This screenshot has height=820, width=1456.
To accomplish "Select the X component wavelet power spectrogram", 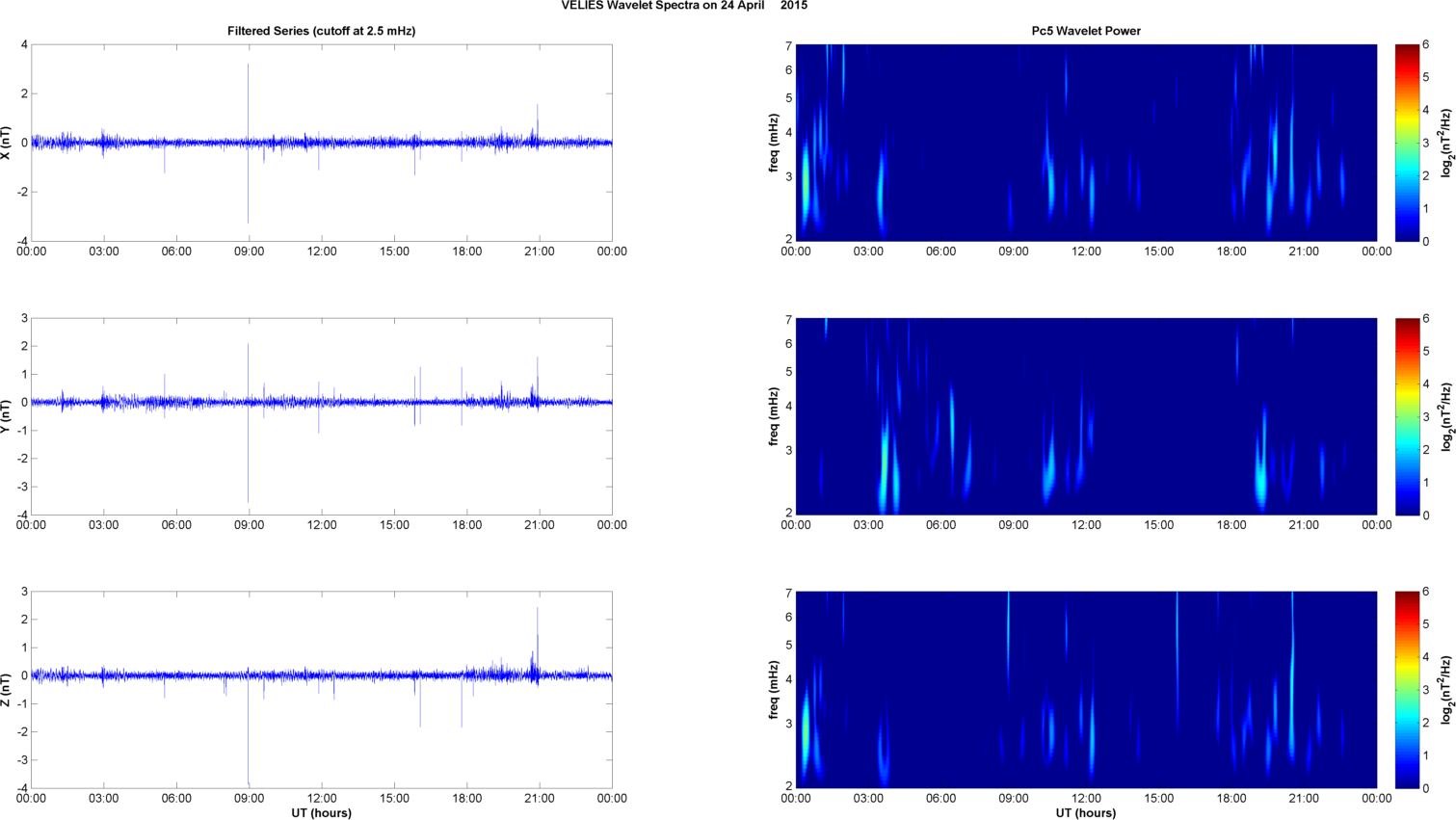I will pos(1086,143).
